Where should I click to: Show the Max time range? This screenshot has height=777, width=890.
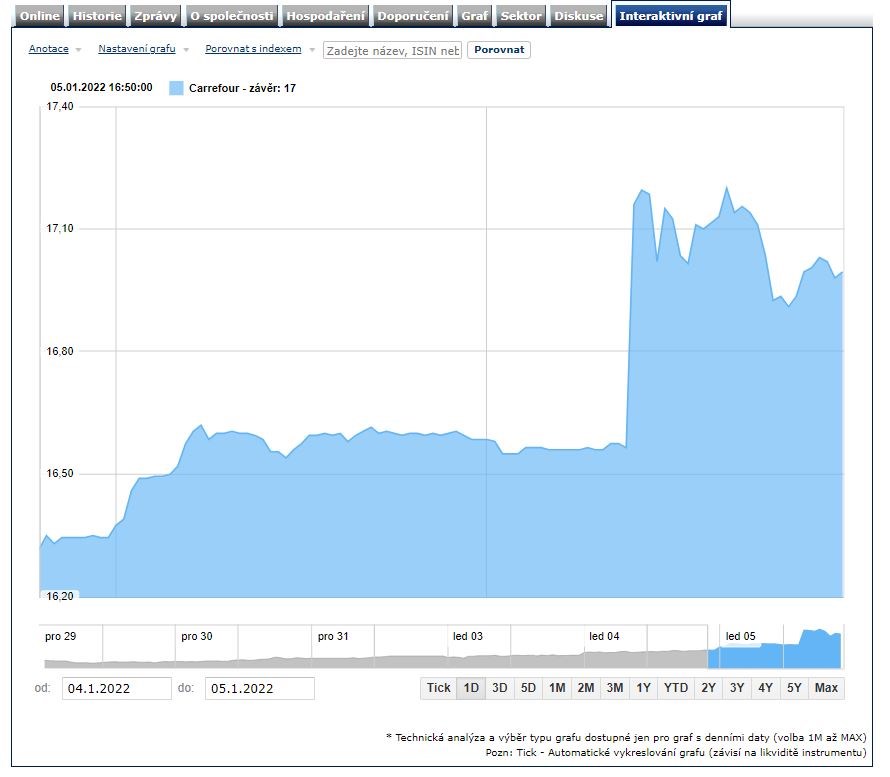(x=826, y=688)
